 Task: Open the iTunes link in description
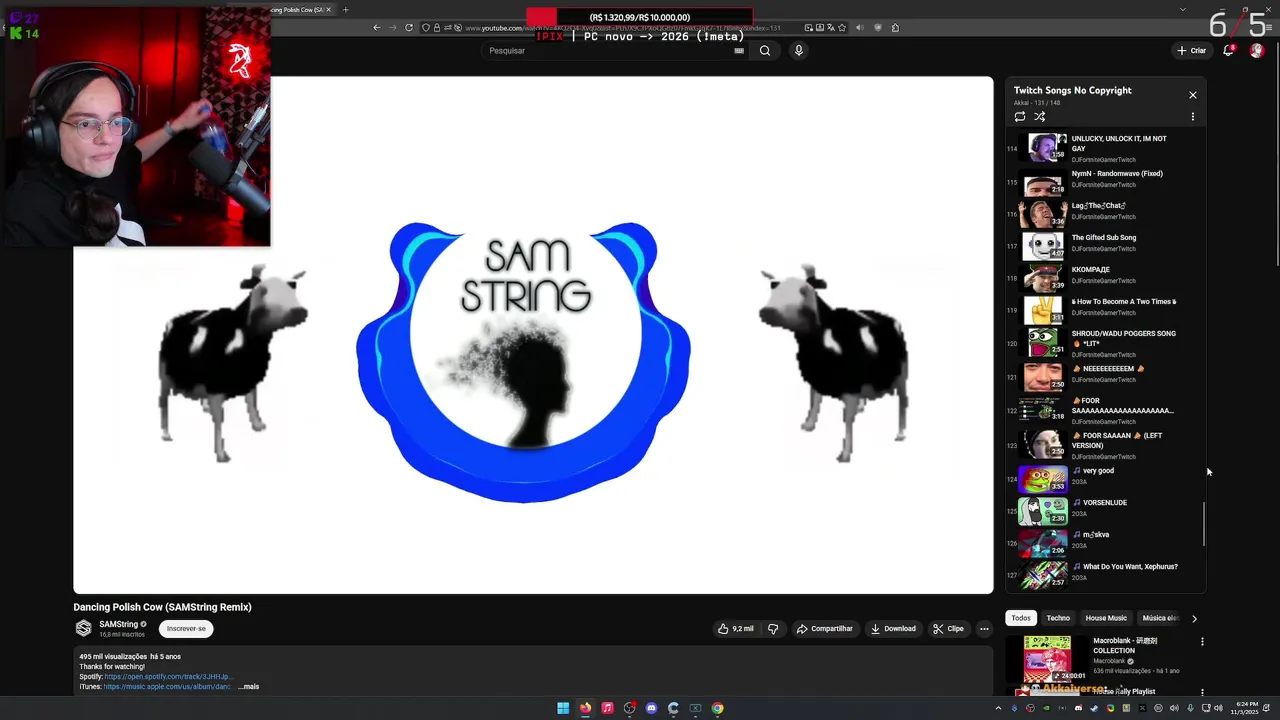click(168, 687)
